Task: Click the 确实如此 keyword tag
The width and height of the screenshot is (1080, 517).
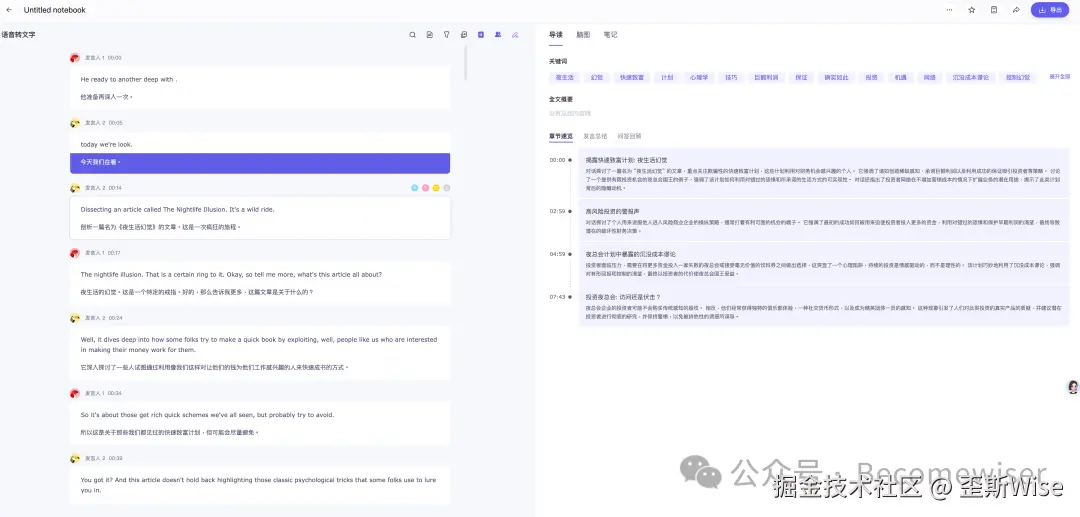Action: [x=836, y=78]
